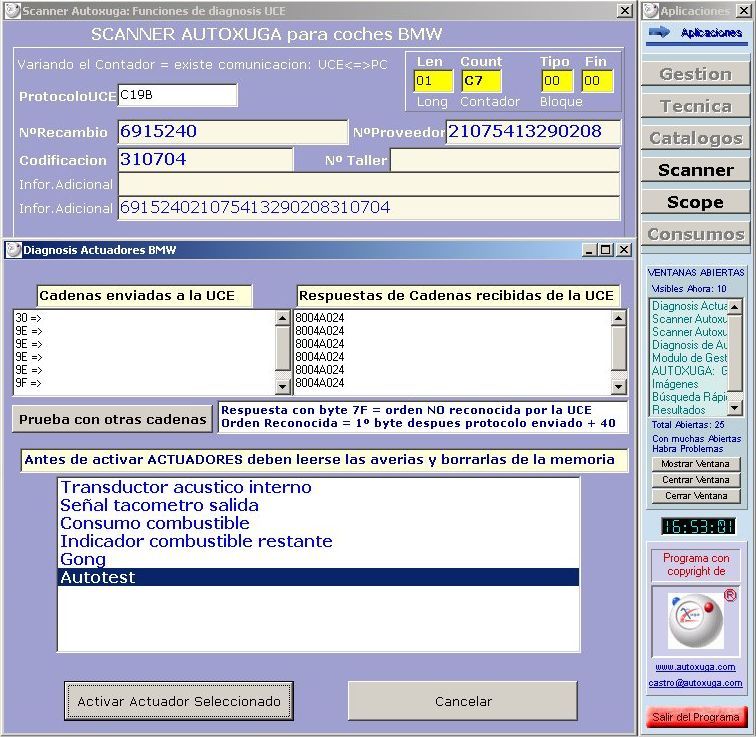Close the Scanner Autoxuga window
The image size is (756, 737).
625,10
